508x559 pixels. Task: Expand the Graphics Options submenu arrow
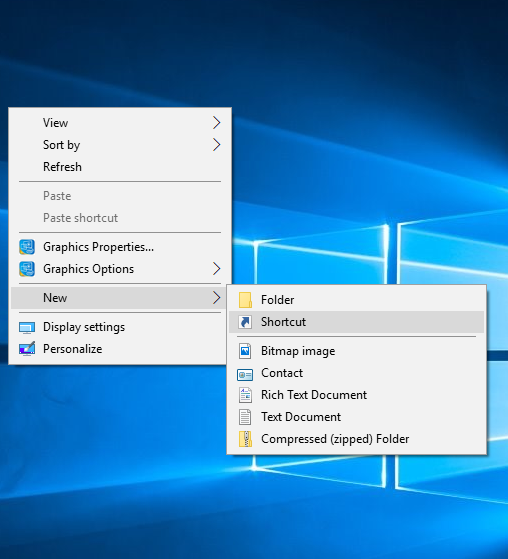coord(216,269)
